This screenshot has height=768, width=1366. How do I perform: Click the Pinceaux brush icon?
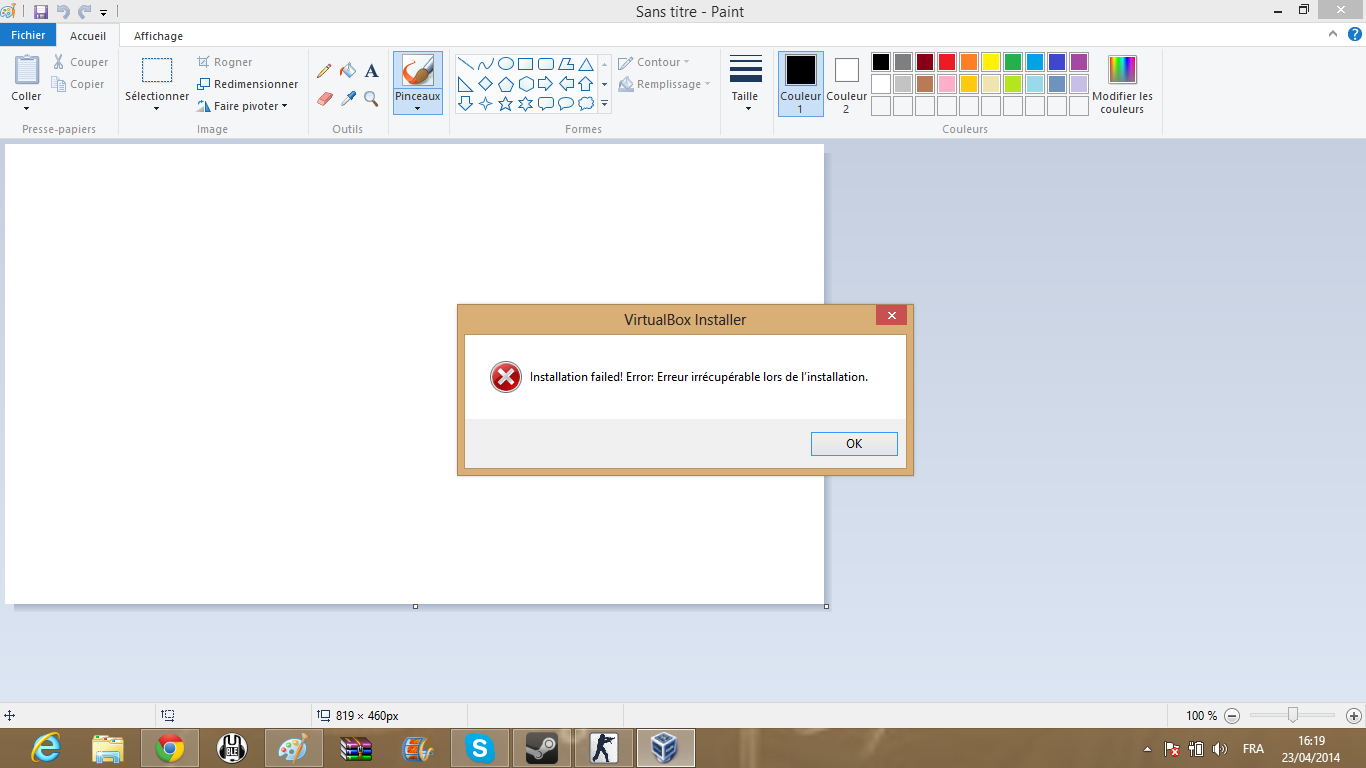[x=417, y=71]
